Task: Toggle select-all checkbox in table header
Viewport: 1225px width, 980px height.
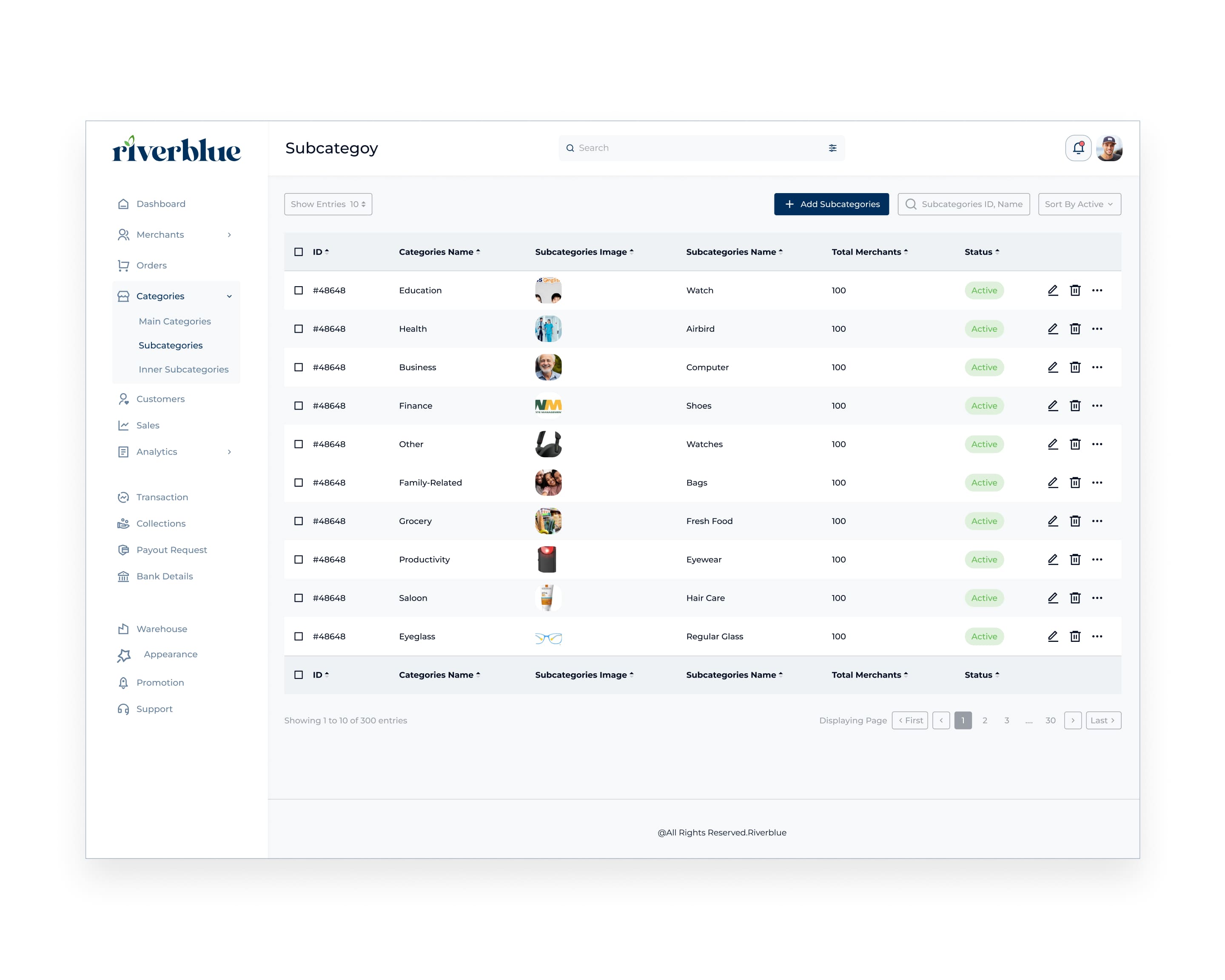Action: [298, 252]
